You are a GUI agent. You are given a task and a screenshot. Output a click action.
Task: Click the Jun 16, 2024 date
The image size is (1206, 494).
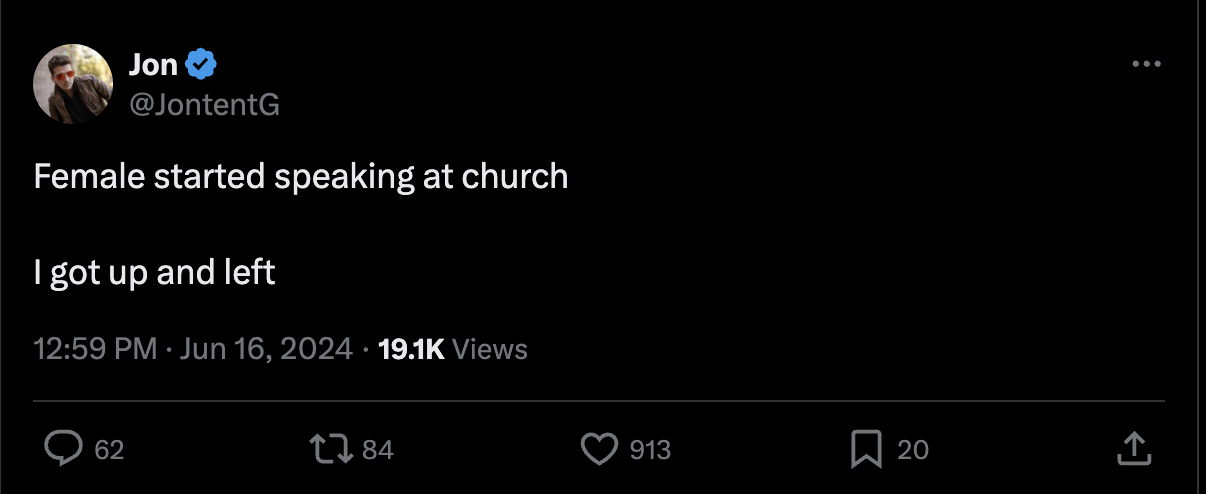coord(265,349)
